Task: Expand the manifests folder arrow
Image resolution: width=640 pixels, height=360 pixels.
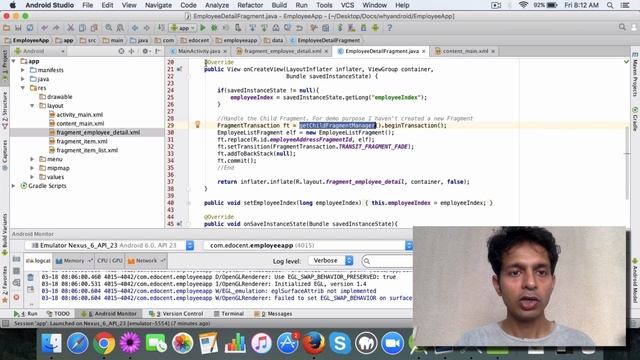Action: [x=23, y=70]
